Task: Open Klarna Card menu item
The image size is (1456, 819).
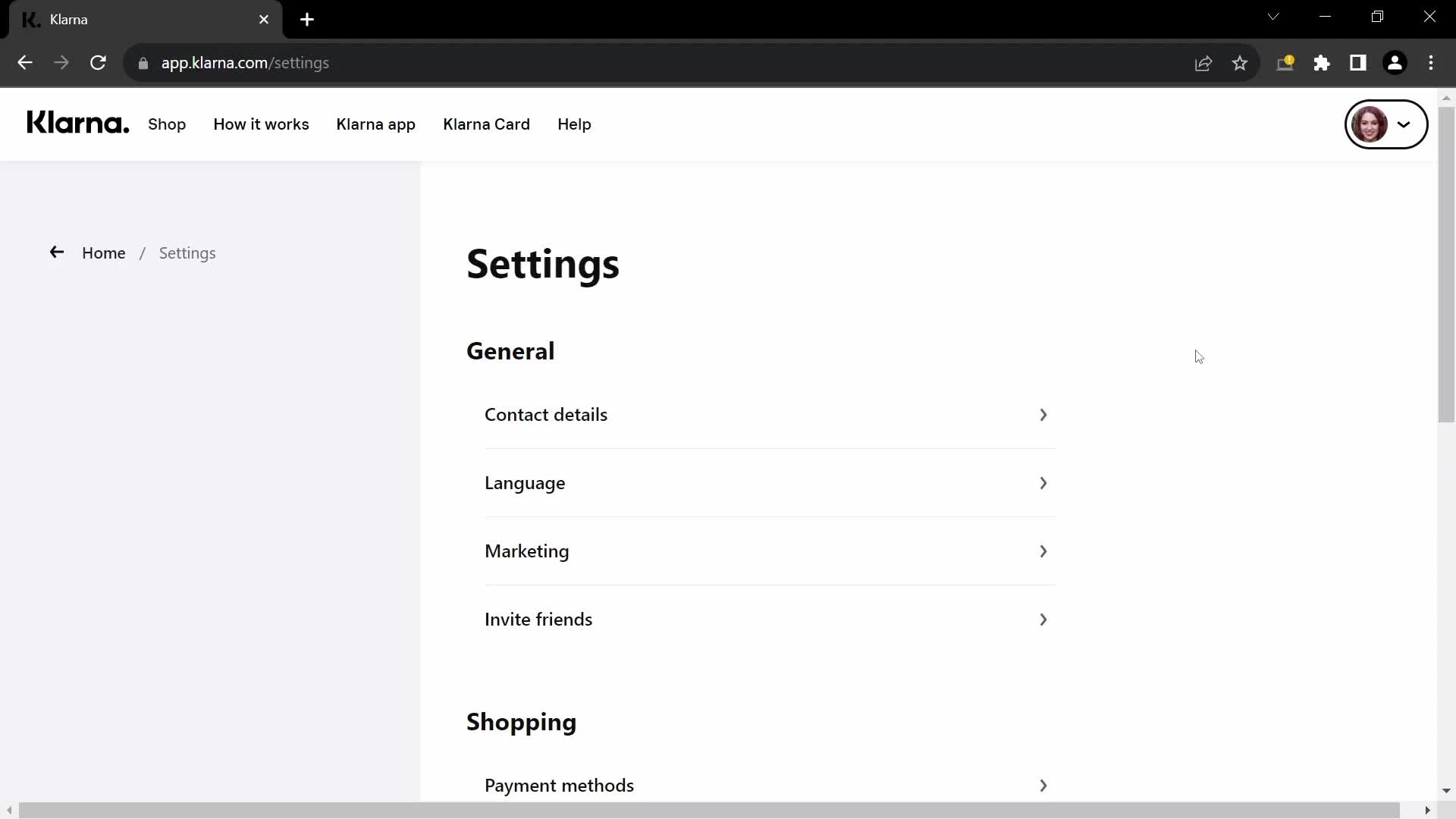Action: pyautogui.click(x=486, y=124)
